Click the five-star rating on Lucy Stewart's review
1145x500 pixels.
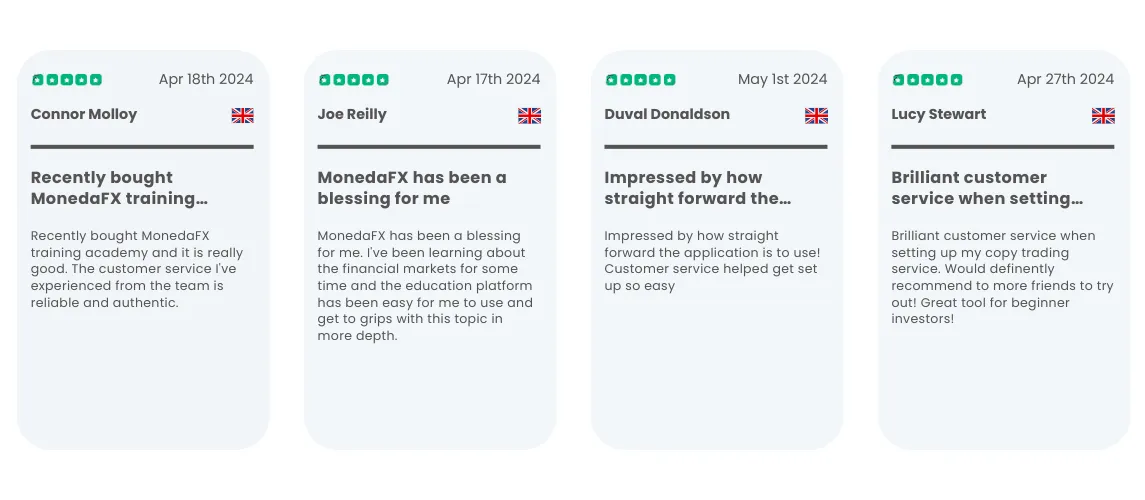(x=928, y=80)
